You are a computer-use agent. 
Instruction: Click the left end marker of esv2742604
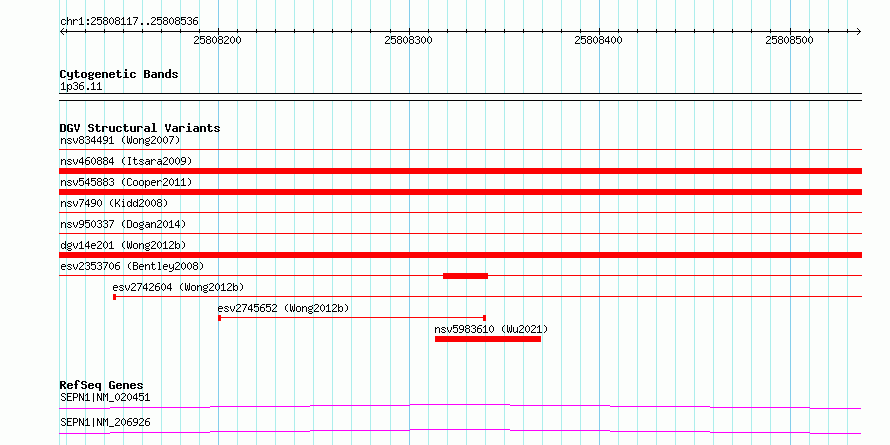(x=115, y=297)
